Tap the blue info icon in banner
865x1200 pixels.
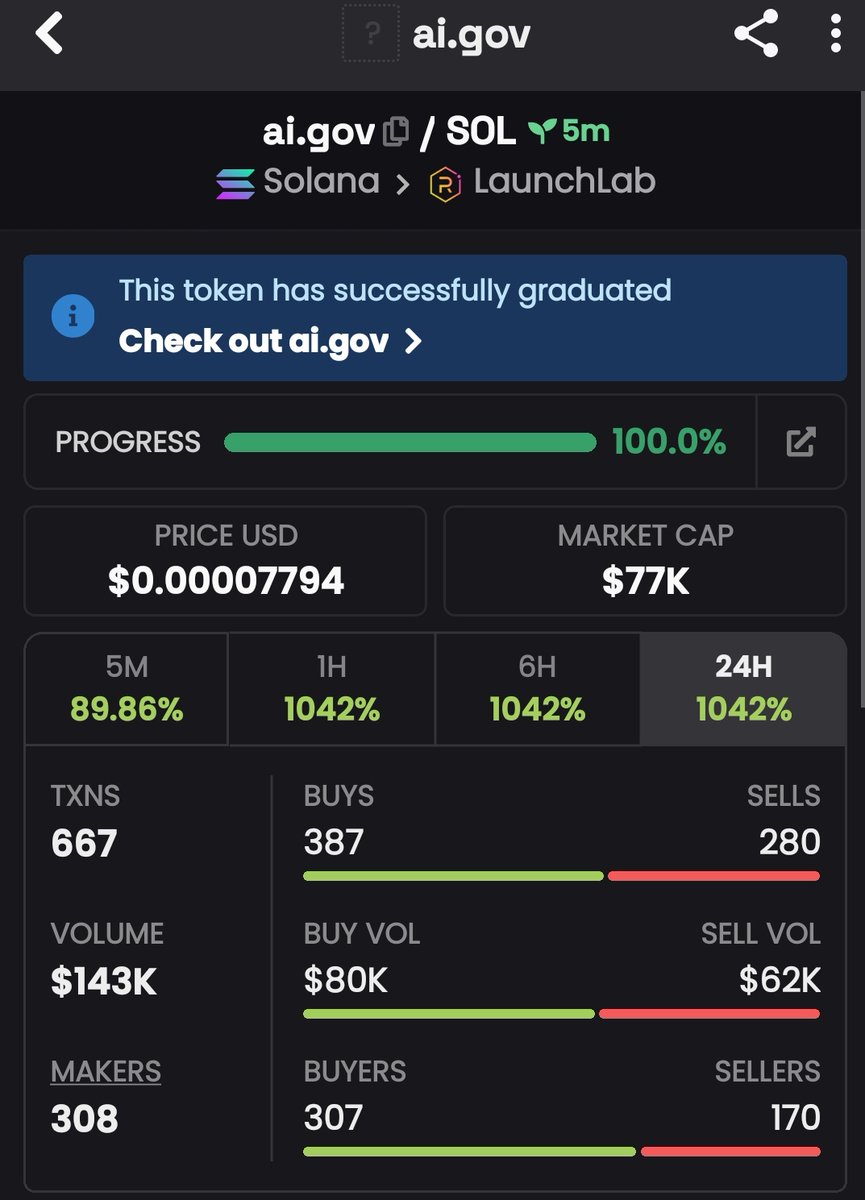[73, 317]
